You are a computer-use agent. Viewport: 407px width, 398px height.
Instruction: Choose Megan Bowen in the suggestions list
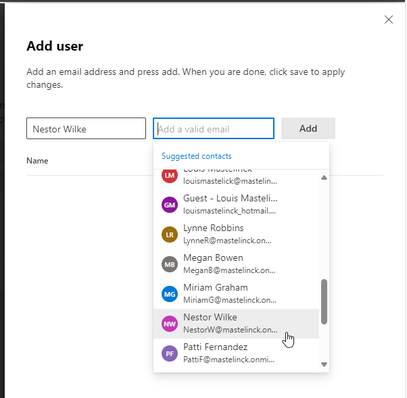tap(236, 264)
